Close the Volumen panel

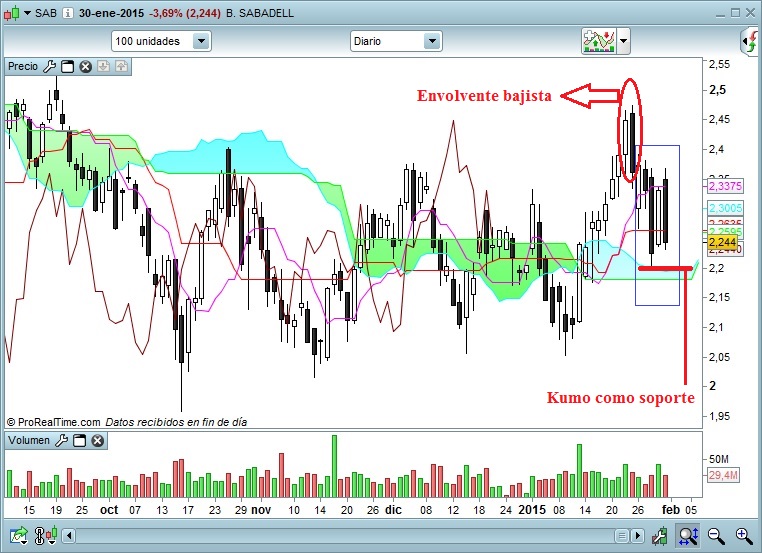[98, 441]
